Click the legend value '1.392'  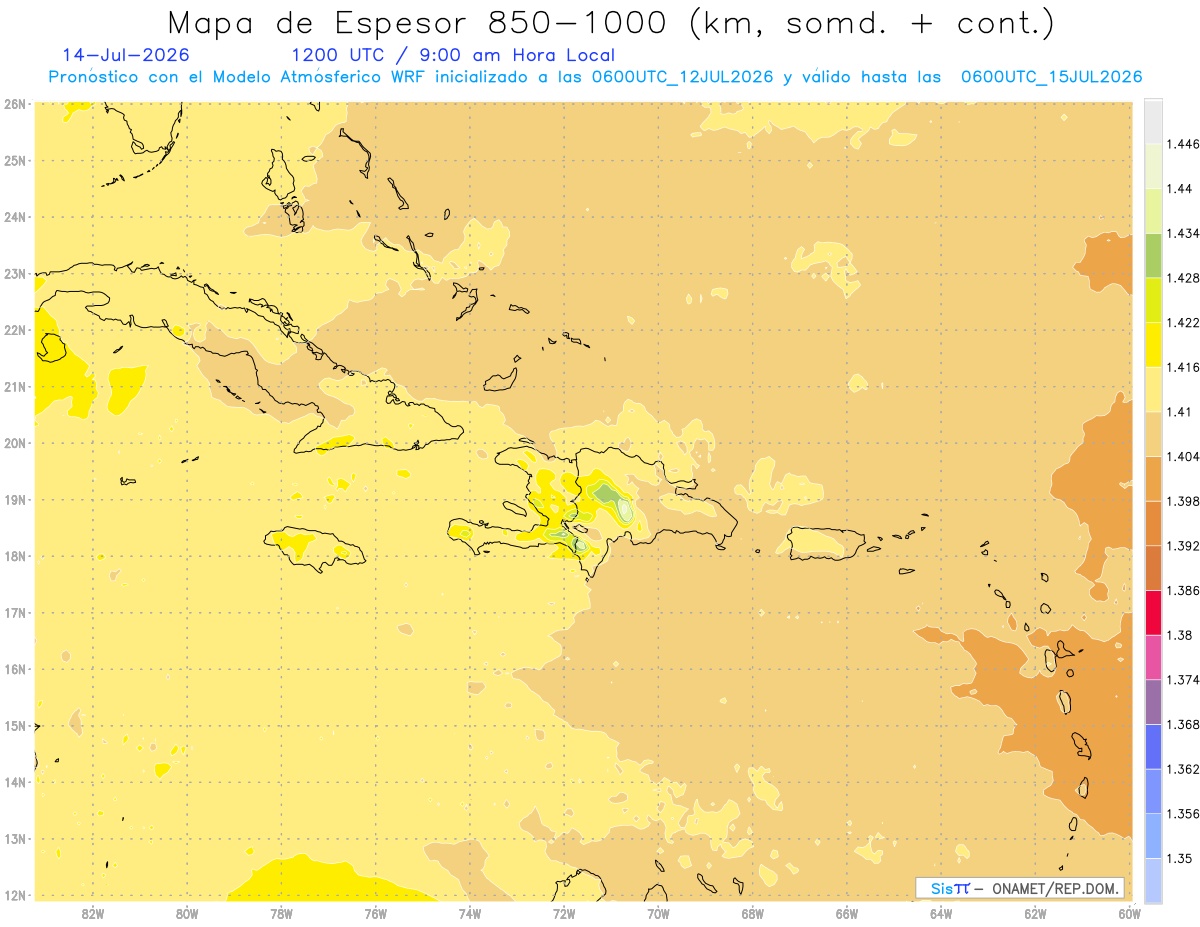(x=1182, y=546)
